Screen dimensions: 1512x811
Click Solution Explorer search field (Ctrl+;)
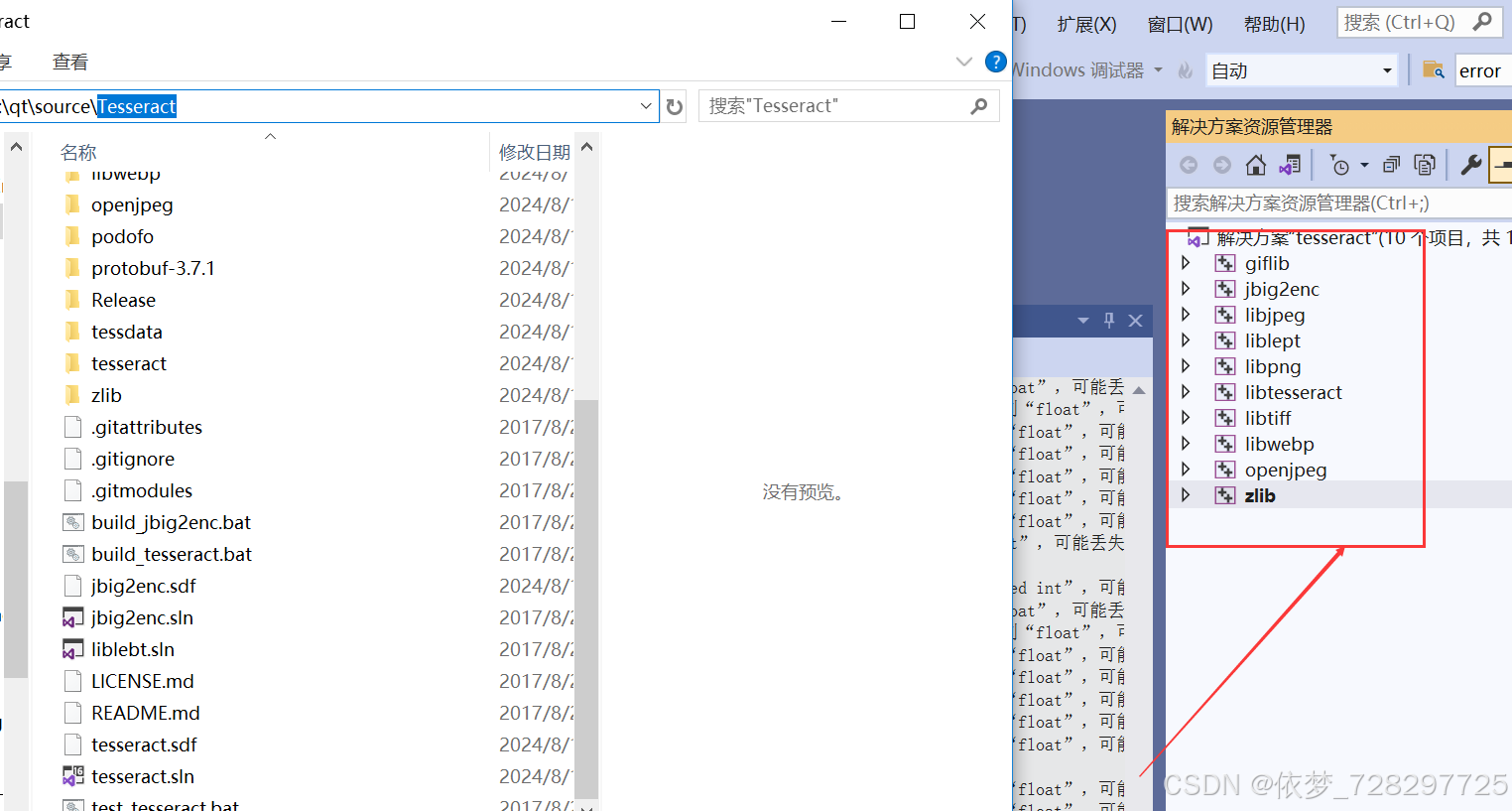pos(1339,203)
